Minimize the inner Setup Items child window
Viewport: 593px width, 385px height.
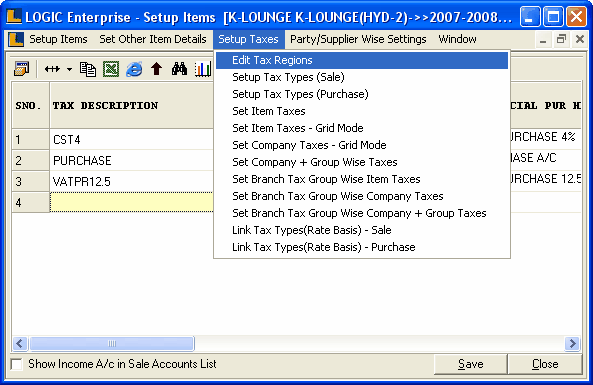click(543, 39)
